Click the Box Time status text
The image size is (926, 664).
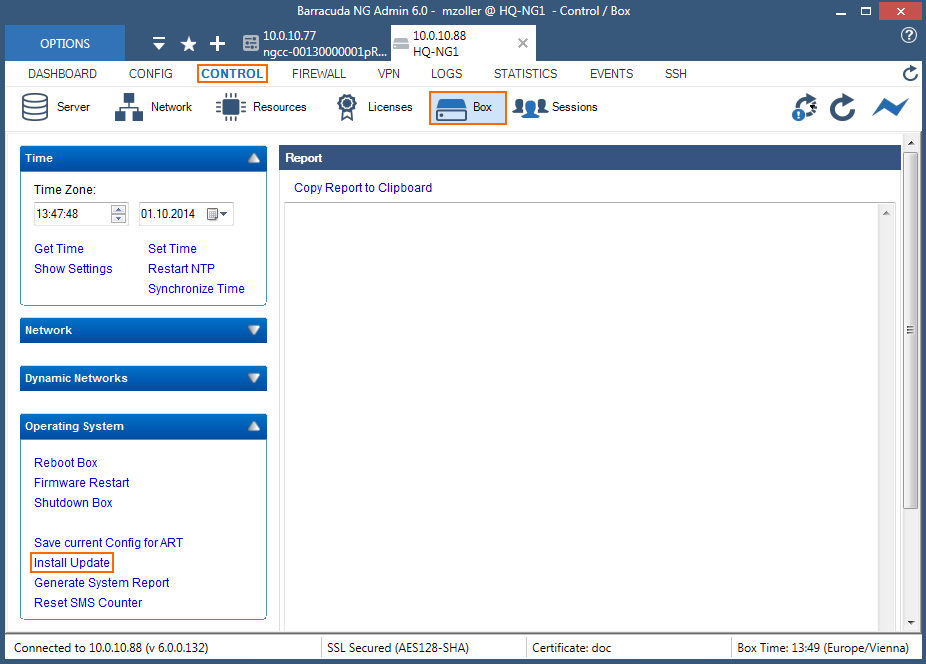click(823, 648)
